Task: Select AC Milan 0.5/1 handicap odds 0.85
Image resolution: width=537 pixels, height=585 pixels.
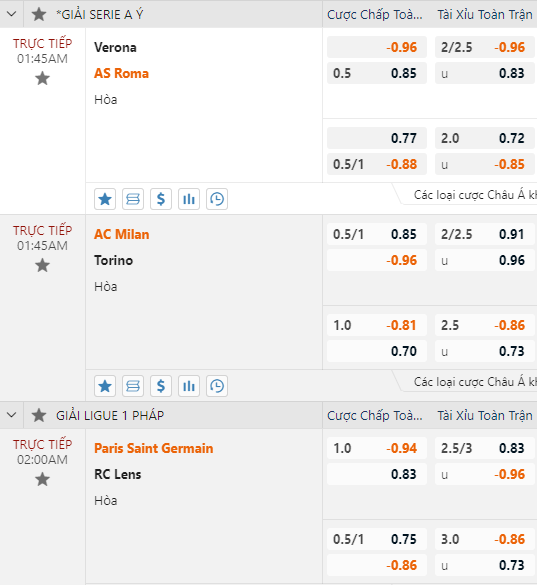Action: (x=377, y=234)
